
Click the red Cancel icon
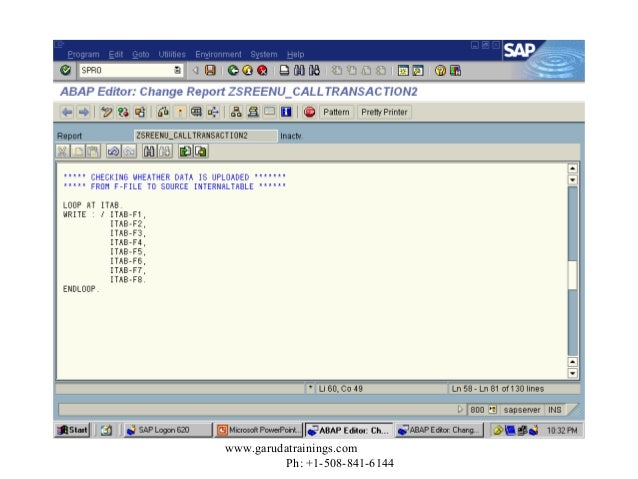click(262, 70)
